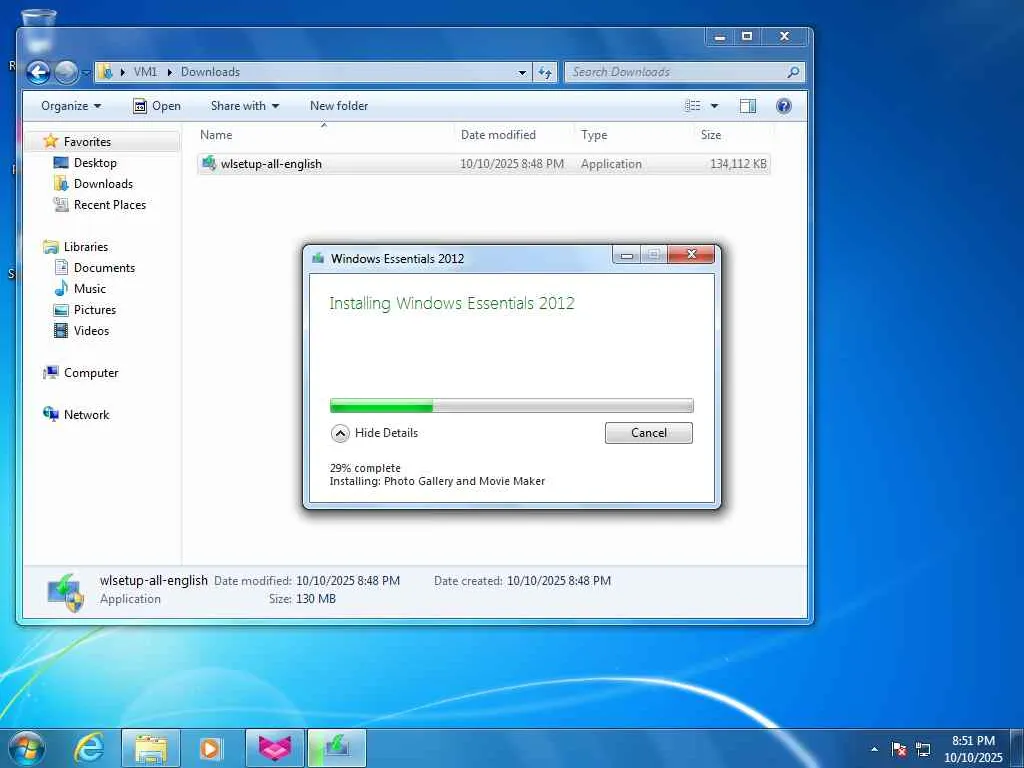Open the Explorer Help icon
Viewport: 1024px width, 768px height.
pos(783,106)
